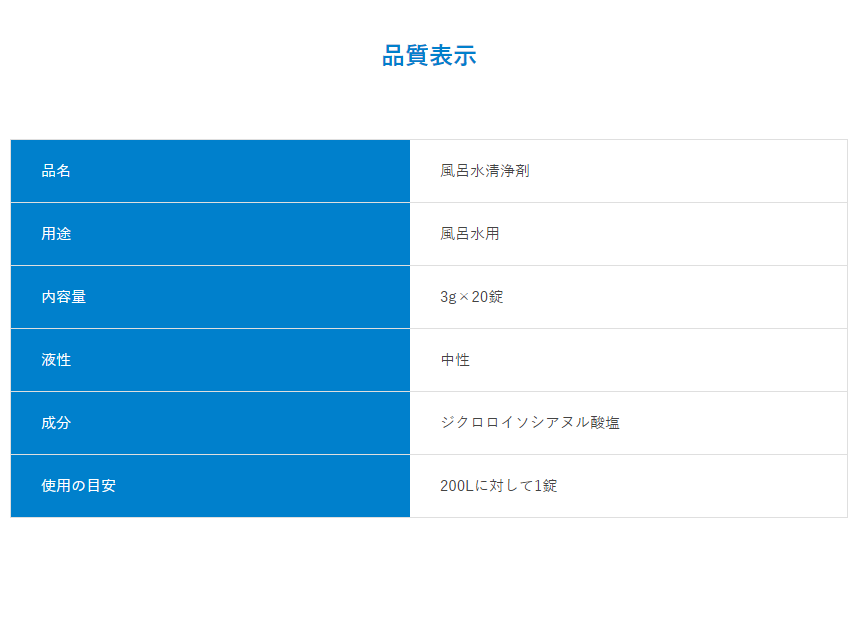Image resolution: width=856 pixels, height=618 pixels.
Task: Click the 成分 label cell
Action: click(56, 423)
